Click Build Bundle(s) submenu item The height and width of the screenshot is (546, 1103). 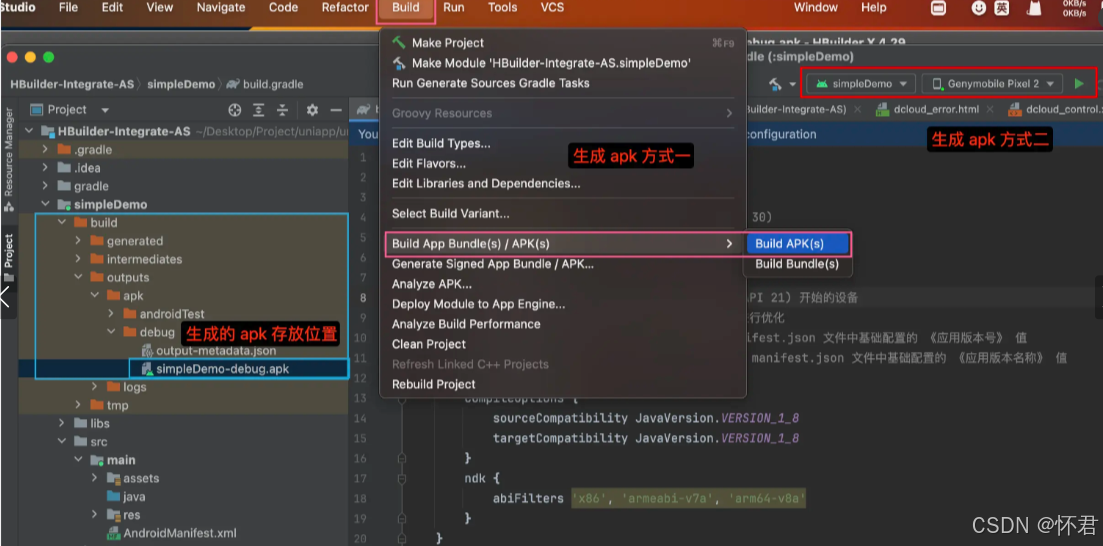(798, 265)
